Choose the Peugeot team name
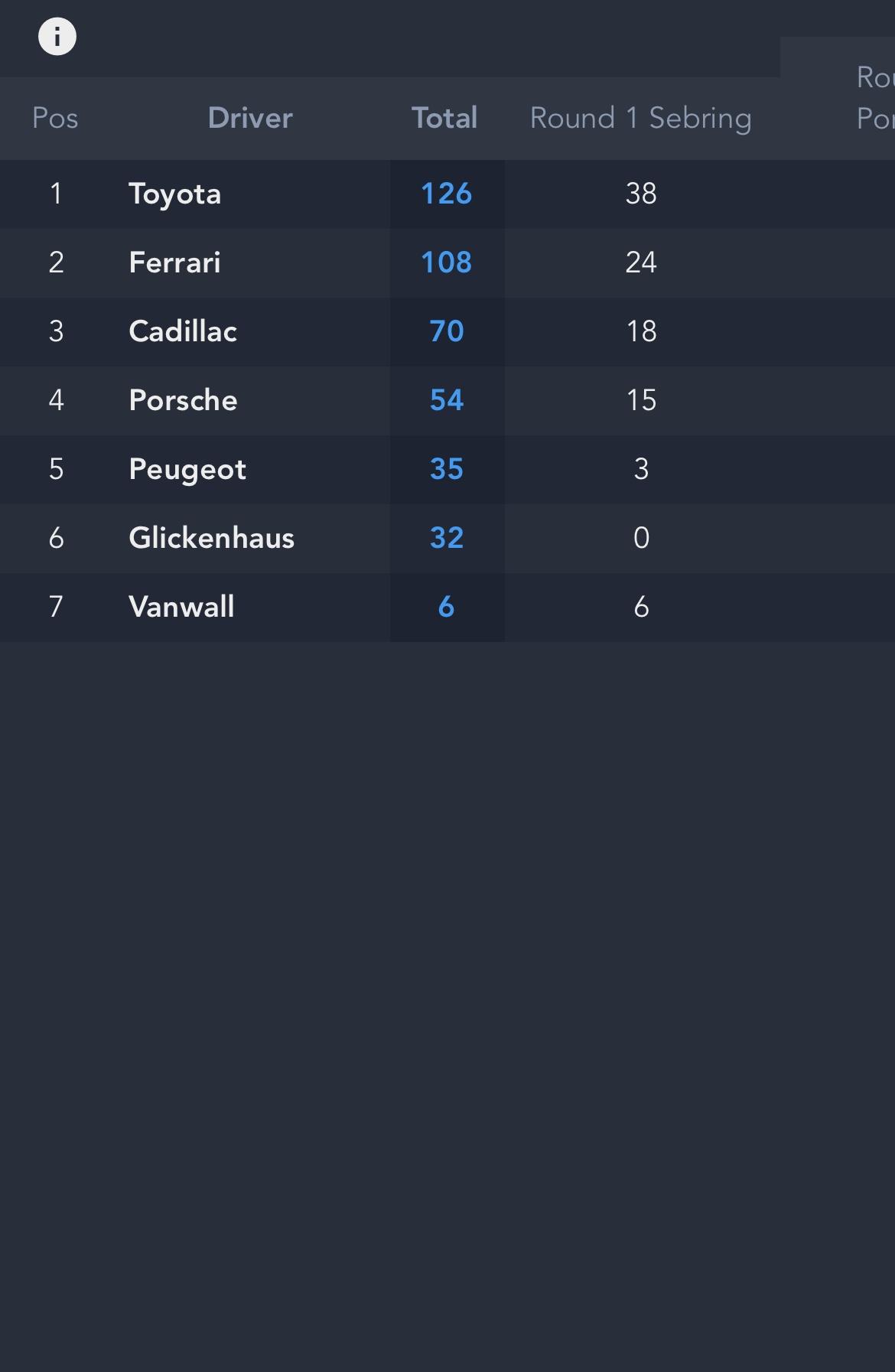Image resolution: width=895 pixels, height=1372 pixels. [187, 470]
